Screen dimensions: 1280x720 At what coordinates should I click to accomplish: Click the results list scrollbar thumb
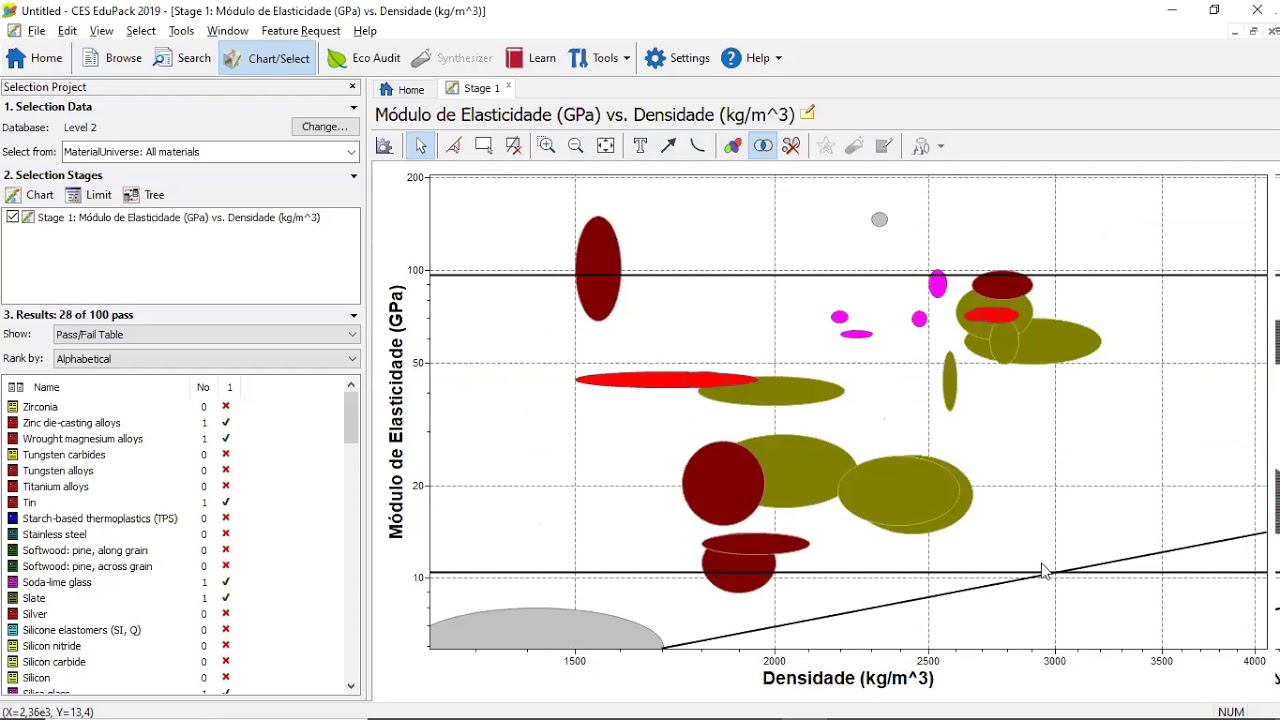(351, 417)
